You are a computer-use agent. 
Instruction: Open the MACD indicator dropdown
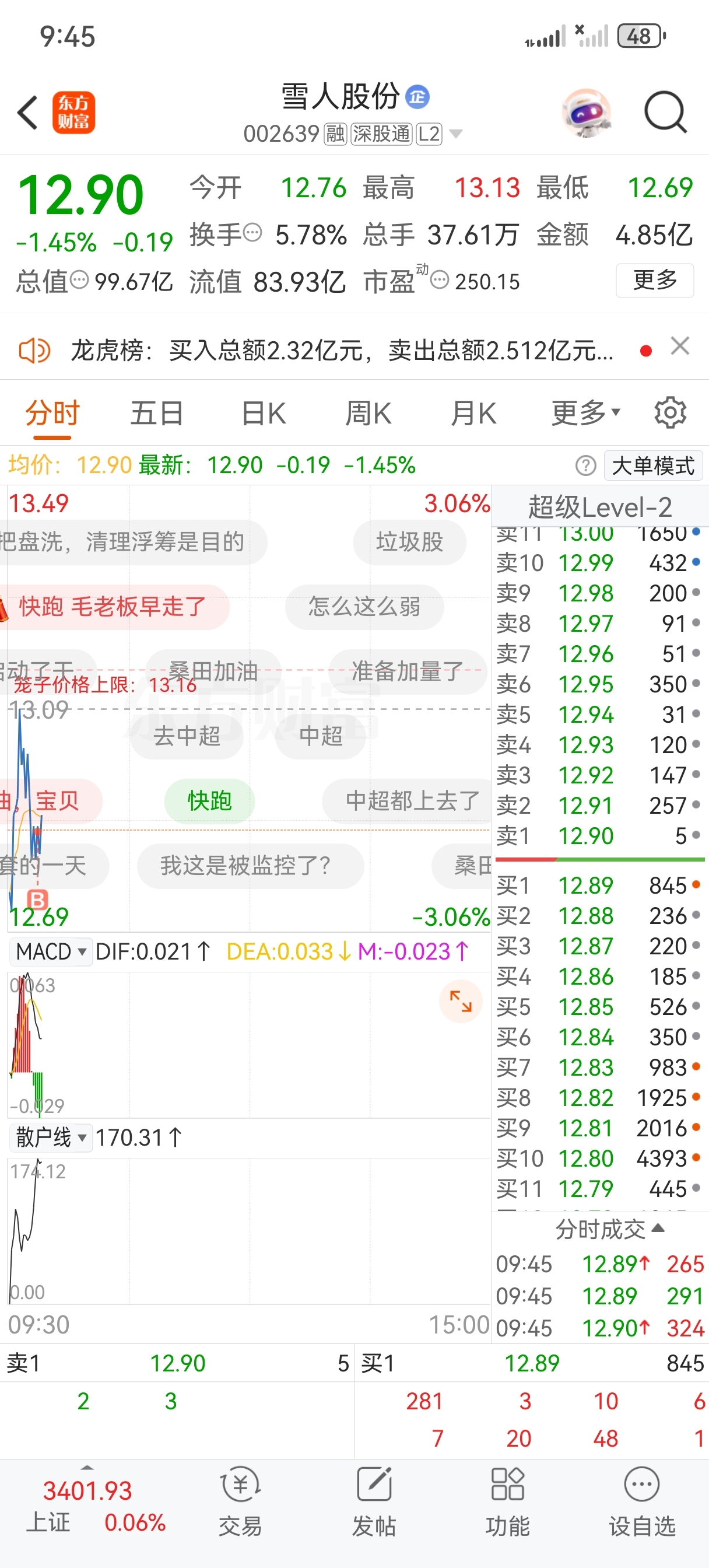(x=51, y=951)
